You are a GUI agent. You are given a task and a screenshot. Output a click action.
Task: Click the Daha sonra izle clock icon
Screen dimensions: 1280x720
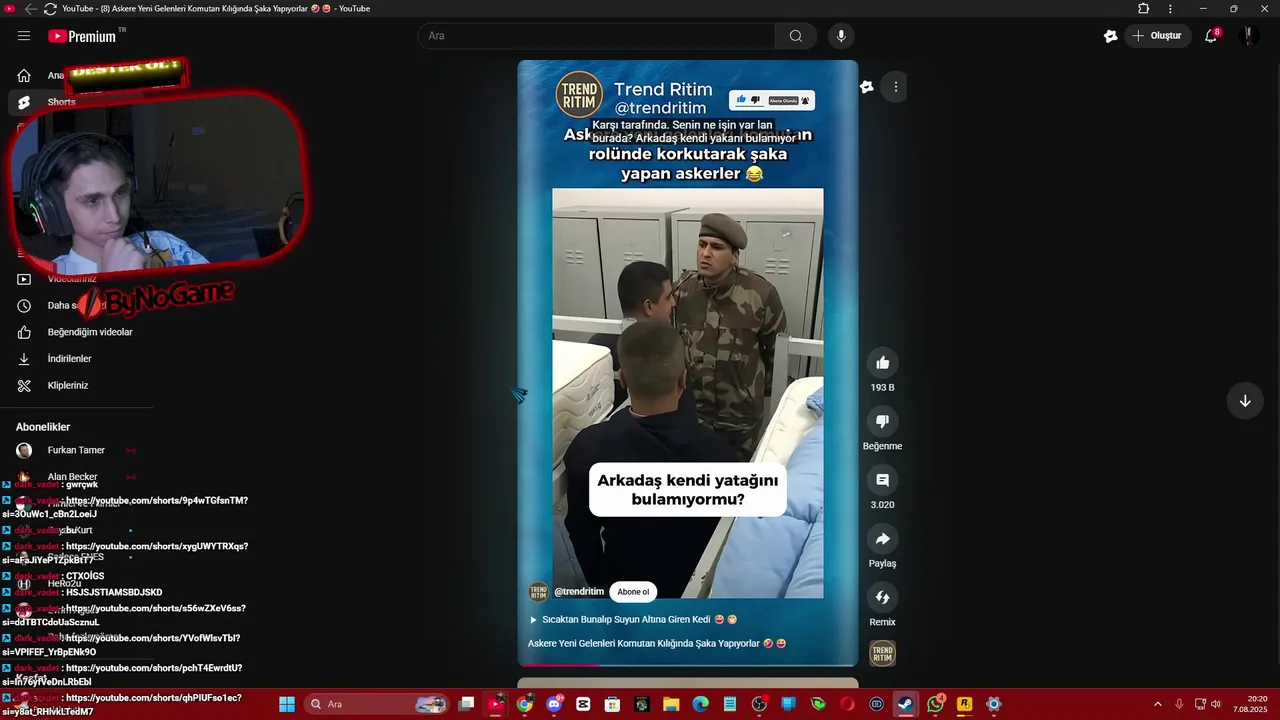24,306
